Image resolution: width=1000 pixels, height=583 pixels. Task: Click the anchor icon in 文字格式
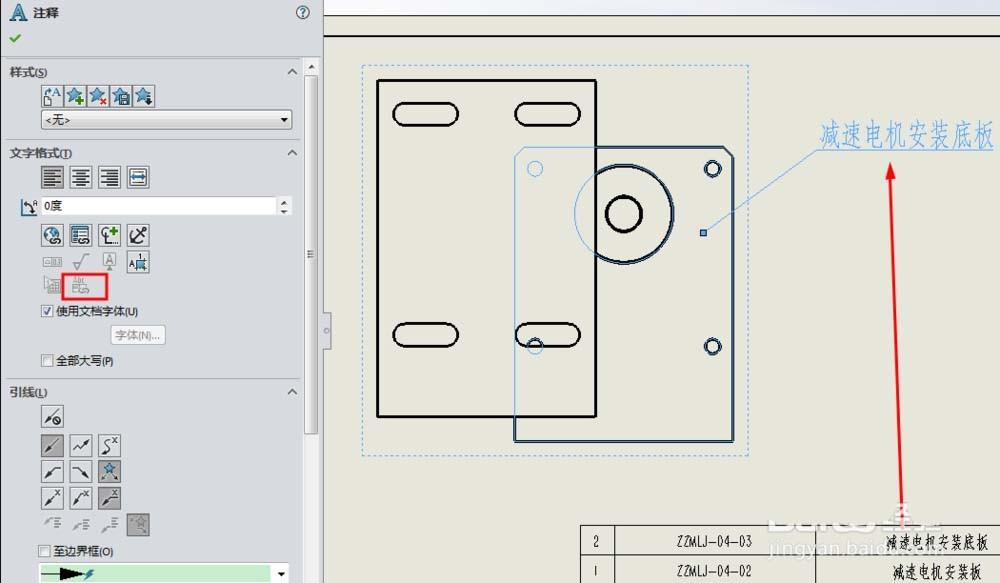[137, 235]
